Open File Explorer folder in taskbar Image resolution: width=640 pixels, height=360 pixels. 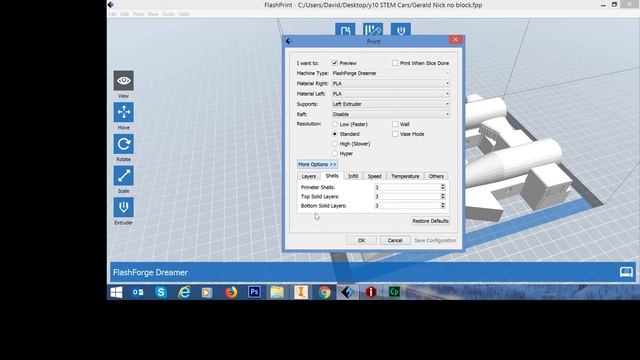coord(278,292)
